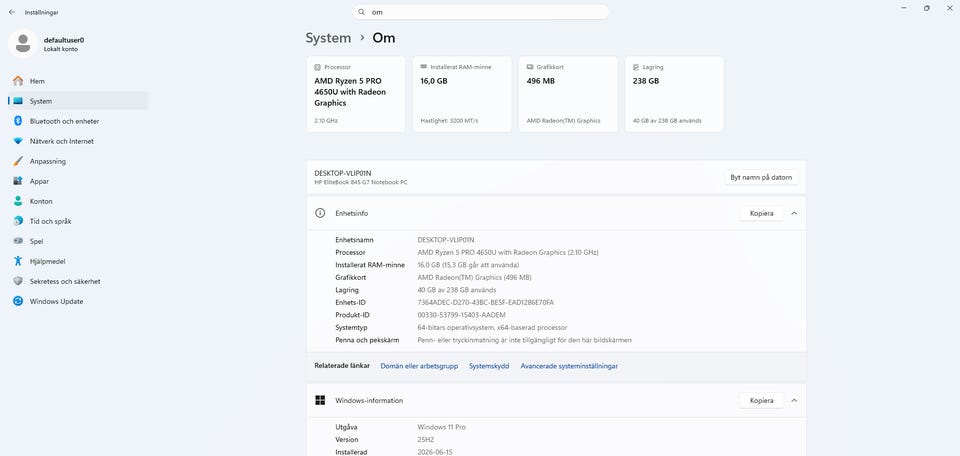Copy Enhetsinfo with the Kopiera button

click(x=762, y=214)
